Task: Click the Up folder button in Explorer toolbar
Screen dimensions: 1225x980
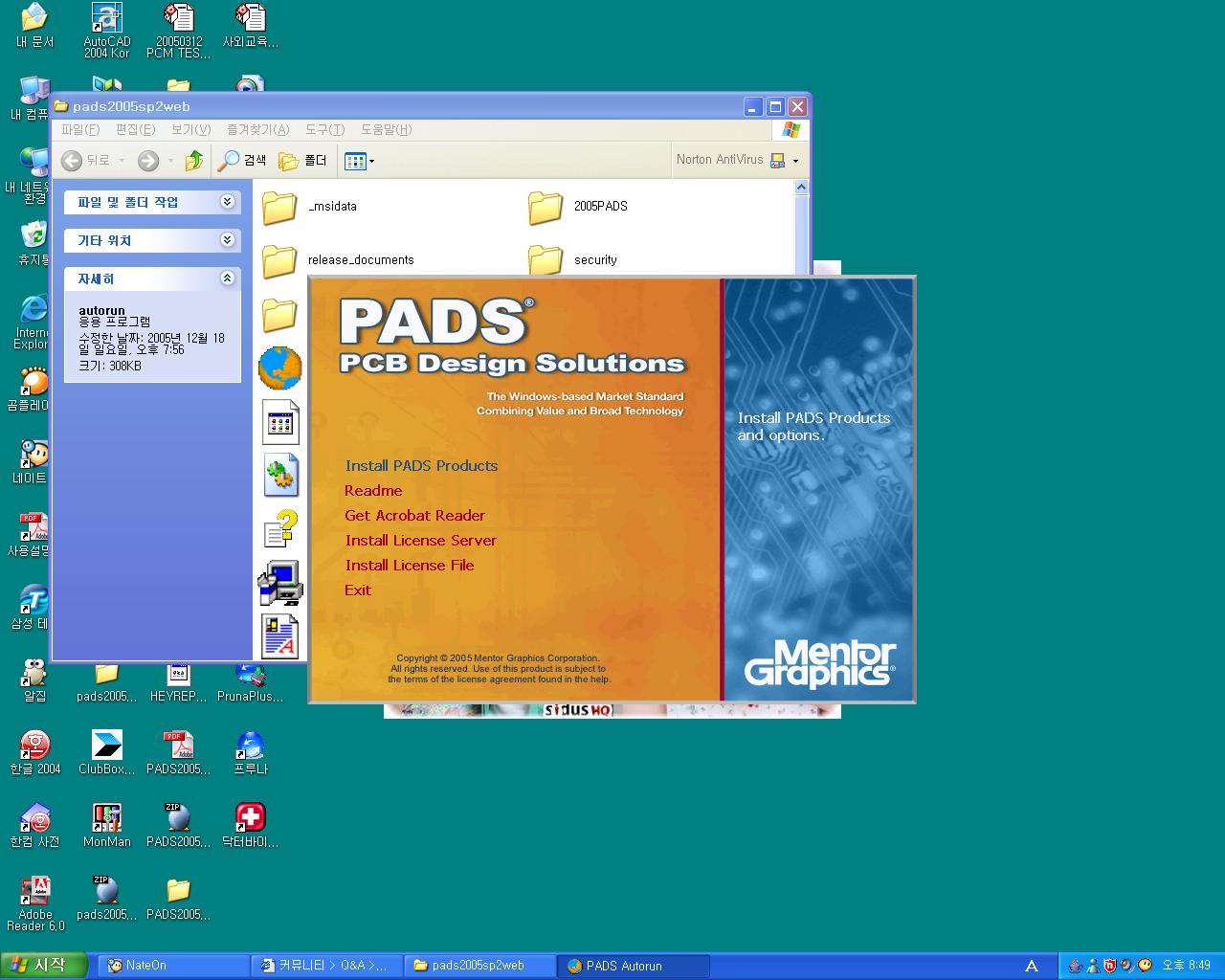Action: [x=194, y=161]
